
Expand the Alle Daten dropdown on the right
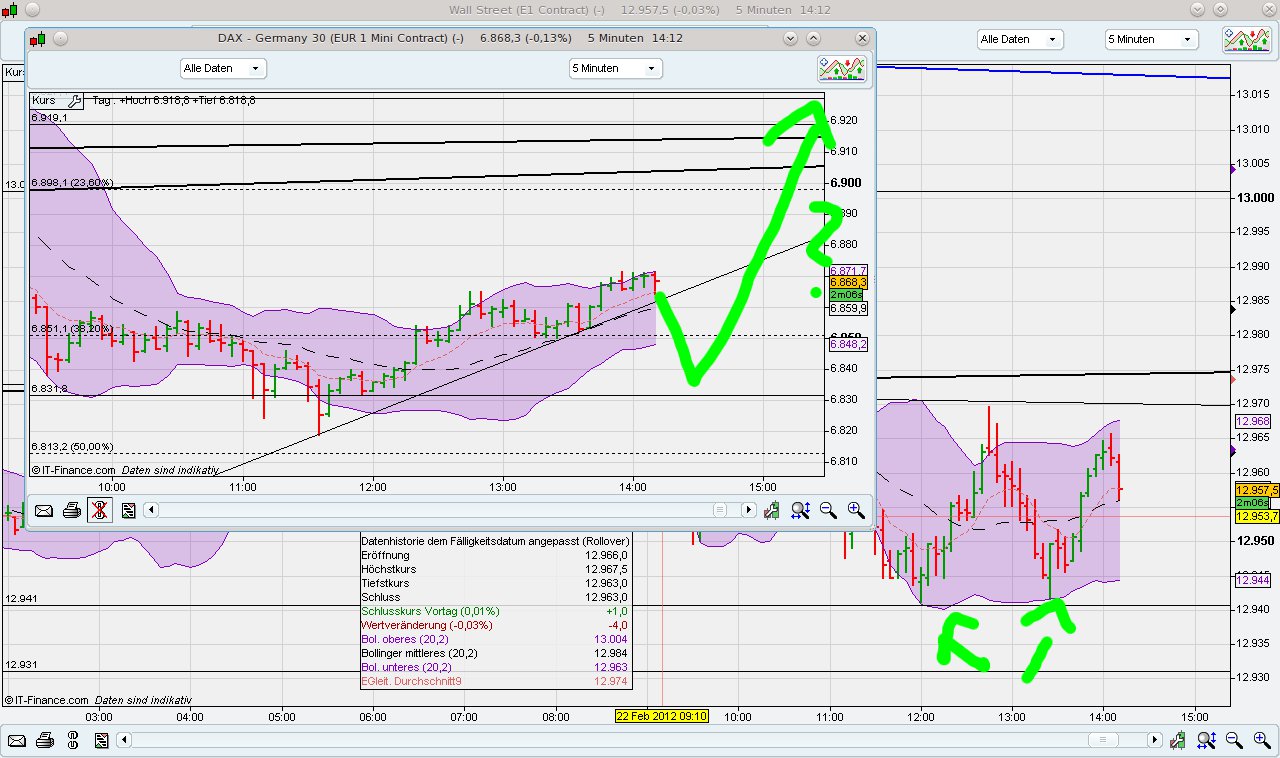(x=1019, y=39)
